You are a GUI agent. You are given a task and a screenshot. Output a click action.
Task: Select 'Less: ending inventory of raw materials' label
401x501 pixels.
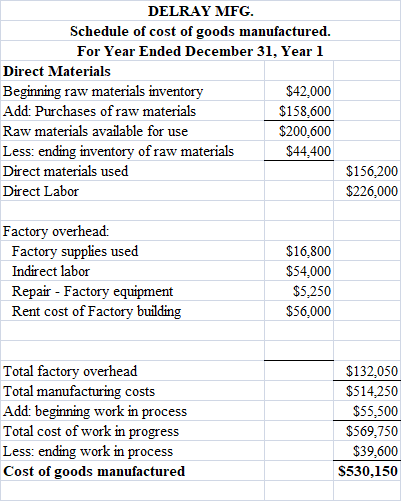pyautogui.click(x=118, y=151)
